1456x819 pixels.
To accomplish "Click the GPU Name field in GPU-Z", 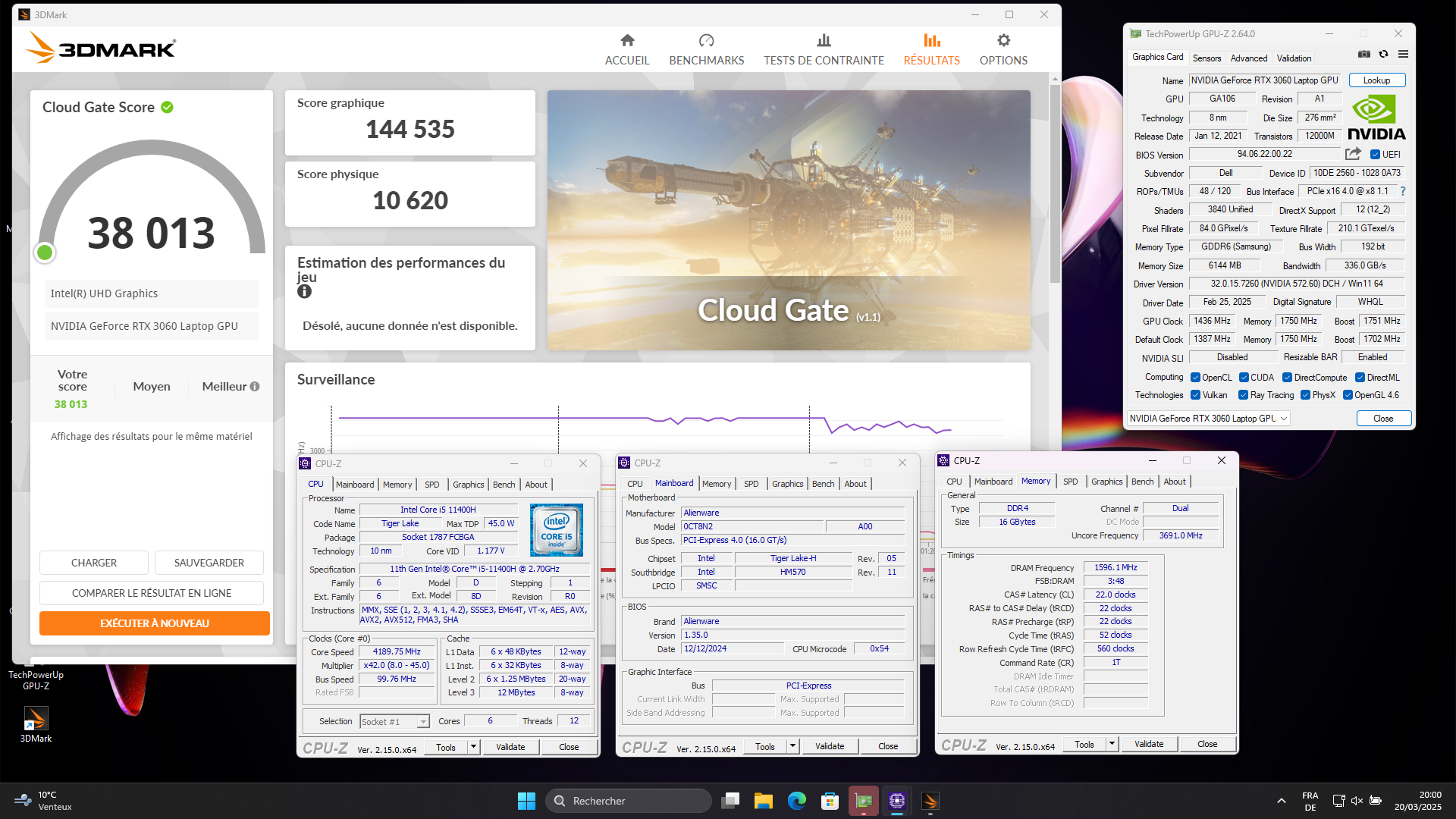I will (x=1265, y=80).
